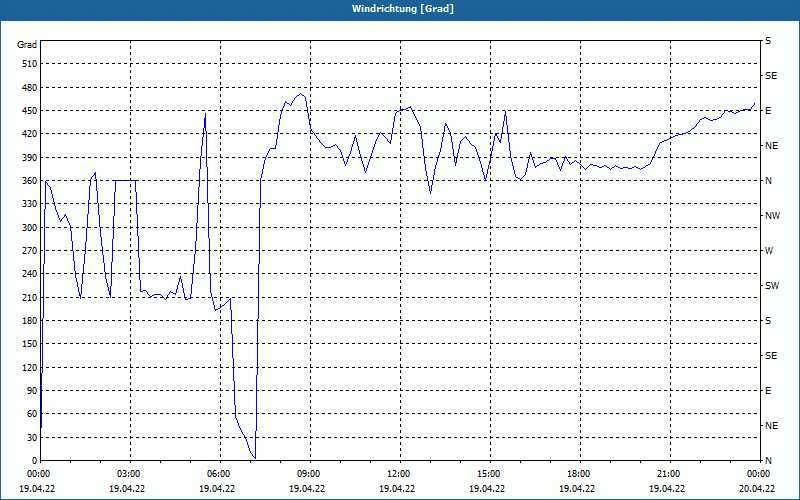Pick the 180 left axis label

30,320
